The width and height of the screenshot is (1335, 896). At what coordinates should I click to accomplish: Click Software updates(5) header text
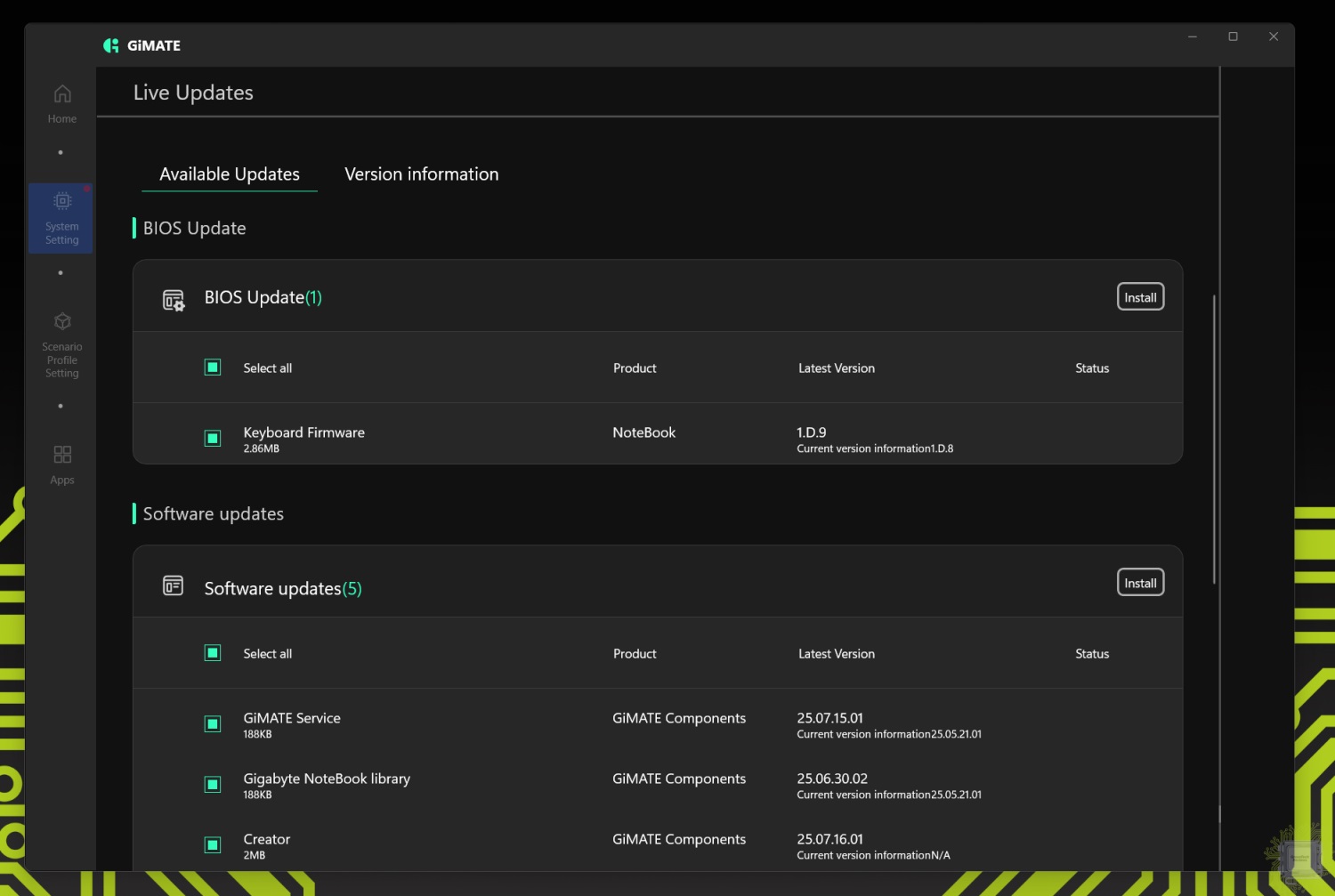(x=283, y=588)
